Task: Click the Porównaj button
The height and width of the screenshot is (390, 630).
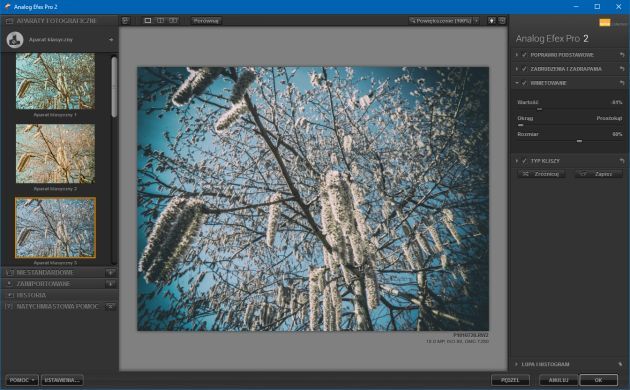Action: [206, 20]
